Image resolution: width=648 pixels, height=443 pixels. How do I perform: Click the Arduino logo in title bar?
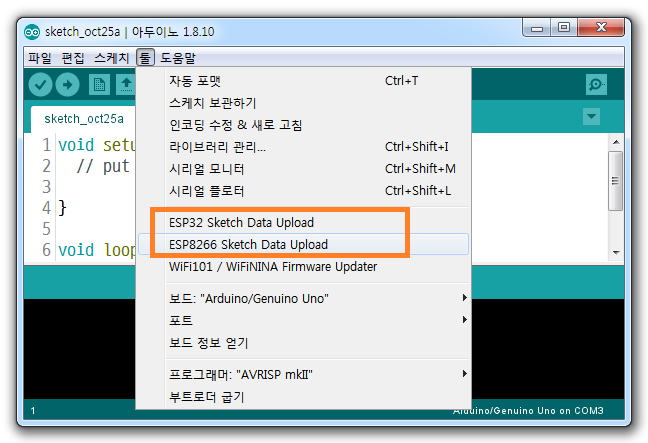(32, 32)
